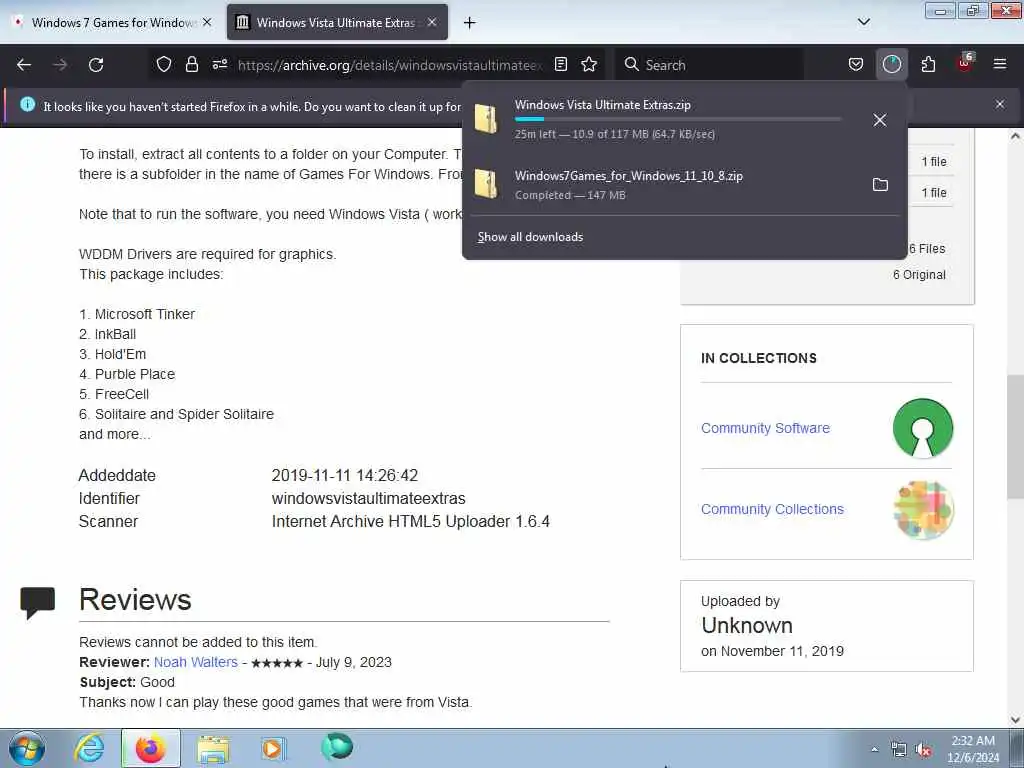Show hidden system tray icons arrow
The image size is (1024, 768).
[874, 749]
